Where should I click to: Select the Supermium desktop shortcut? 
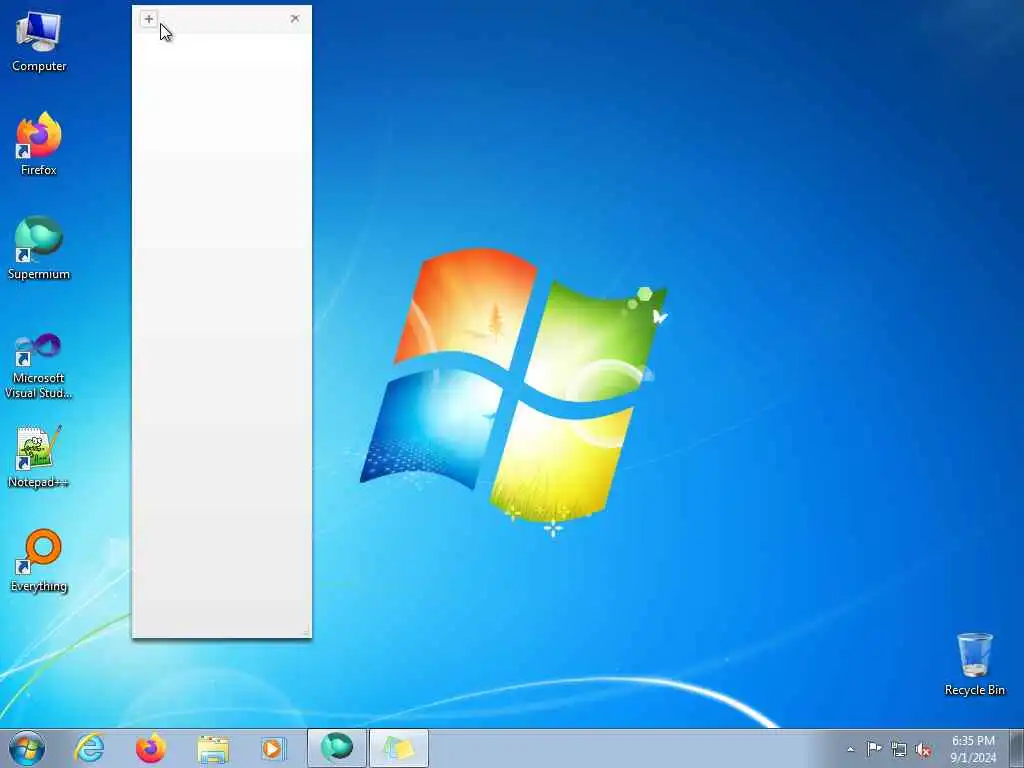click(39, 248)
